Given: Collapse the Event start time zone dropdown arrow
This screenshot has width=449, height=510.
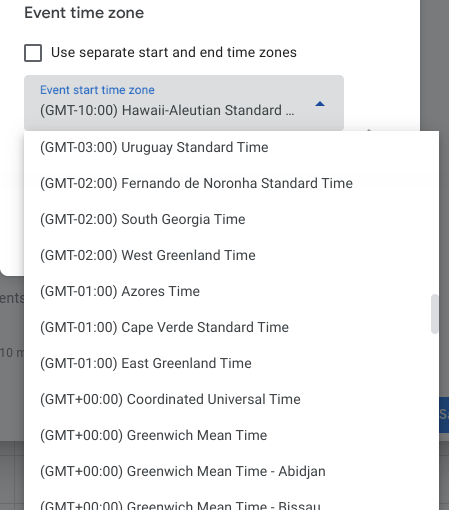Looking at the screenshot, I should [x=320, y=104].
